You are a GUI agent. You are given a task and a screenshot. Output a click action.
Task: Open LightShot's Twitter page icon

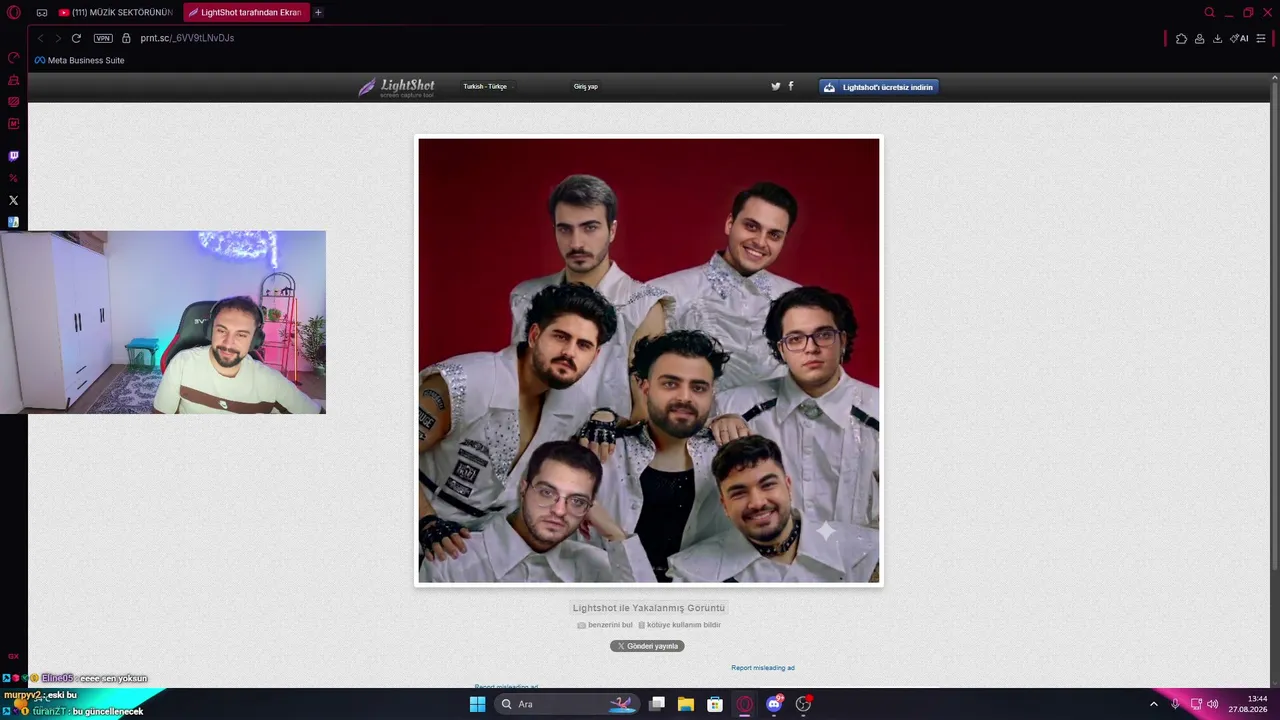775,86
